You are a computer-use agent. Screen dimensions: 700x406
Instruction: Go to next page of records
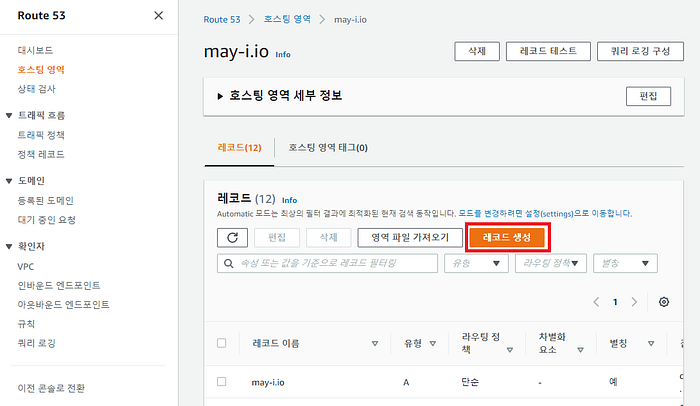pyautogui.click(x=634, y=302)
